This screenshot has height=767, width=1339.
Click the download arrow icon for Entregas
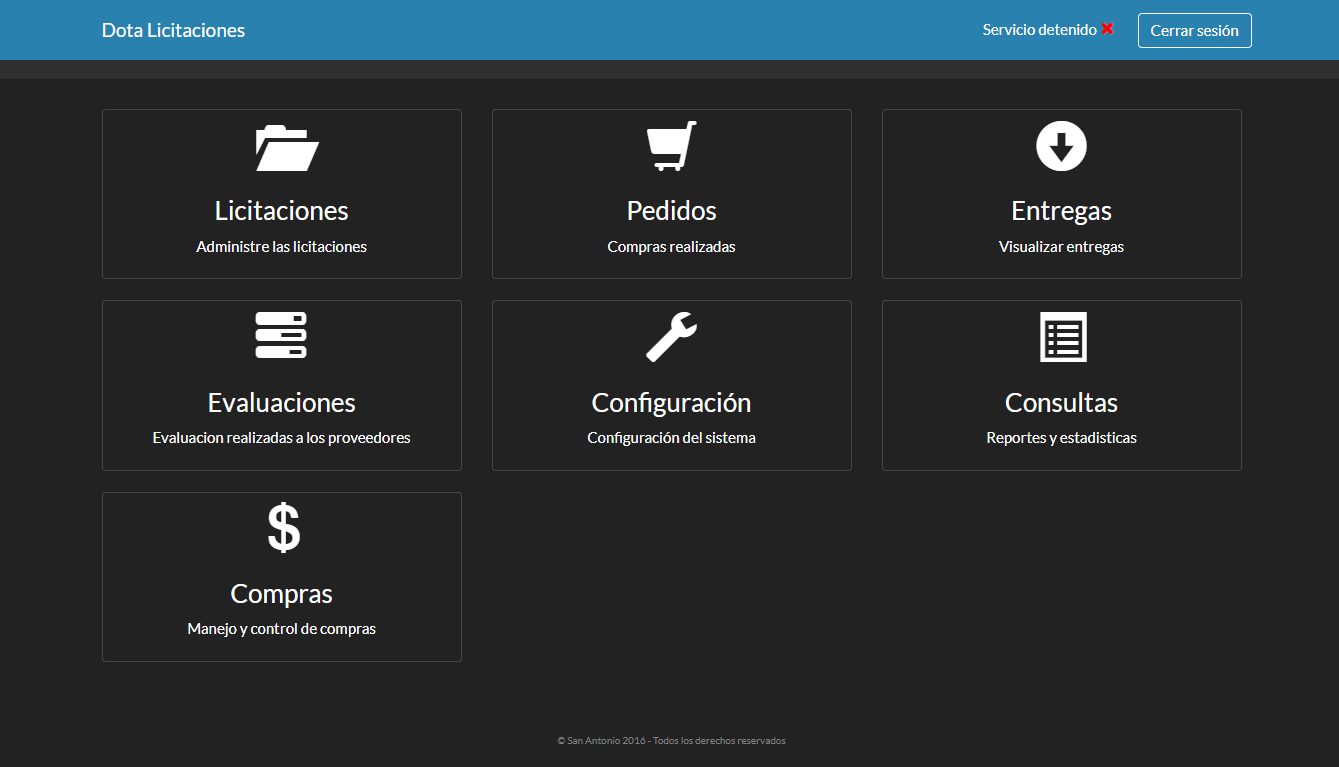(1061, 146)
